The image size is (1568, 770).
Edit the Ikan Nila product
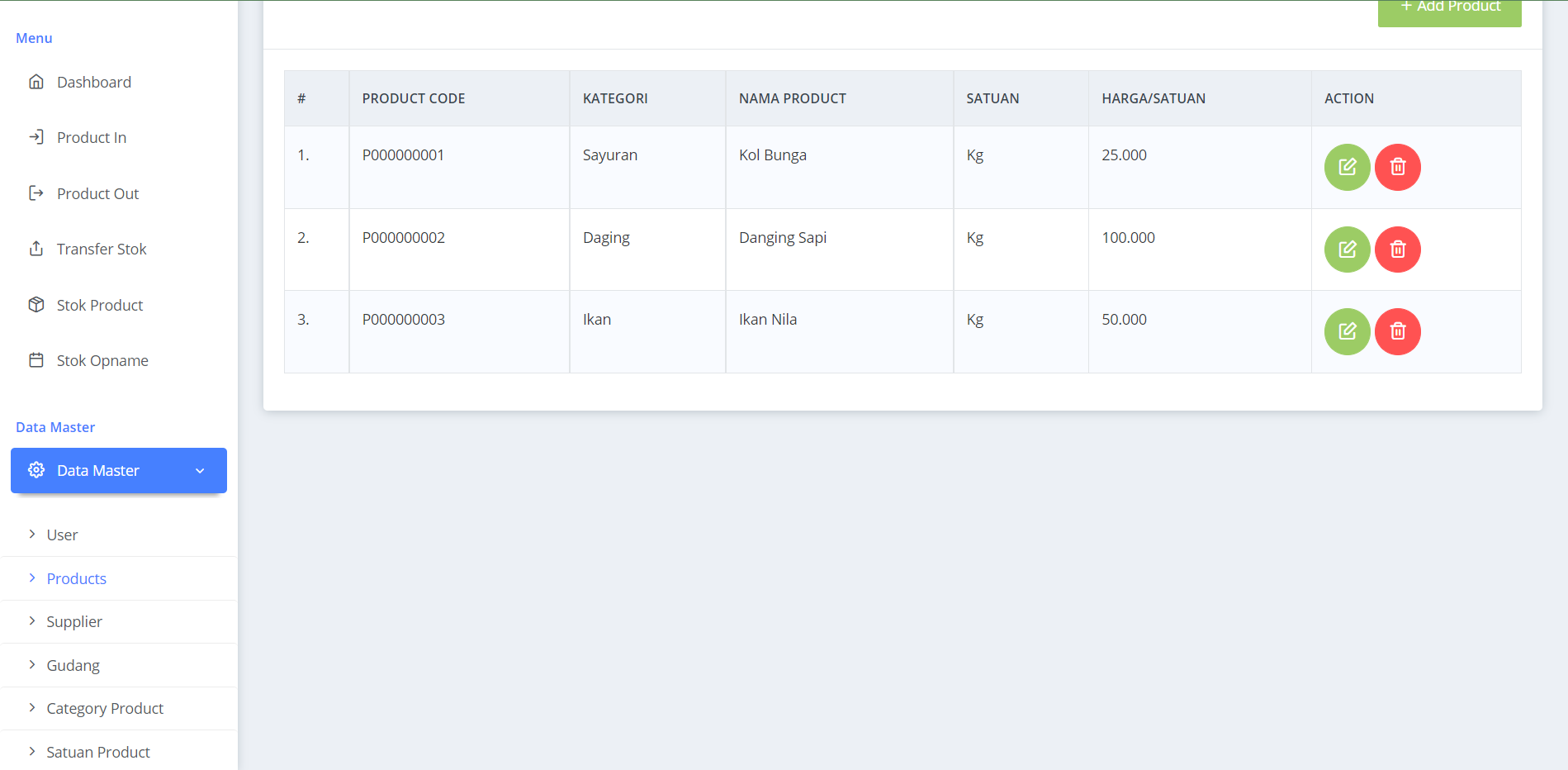[1347, 331]
